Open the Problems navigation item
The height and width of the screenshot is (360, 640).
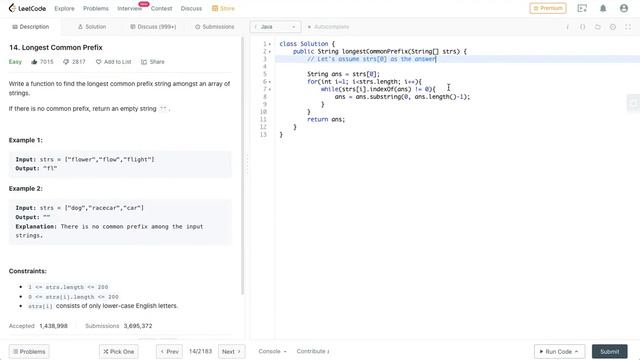(x=96, y=8)
